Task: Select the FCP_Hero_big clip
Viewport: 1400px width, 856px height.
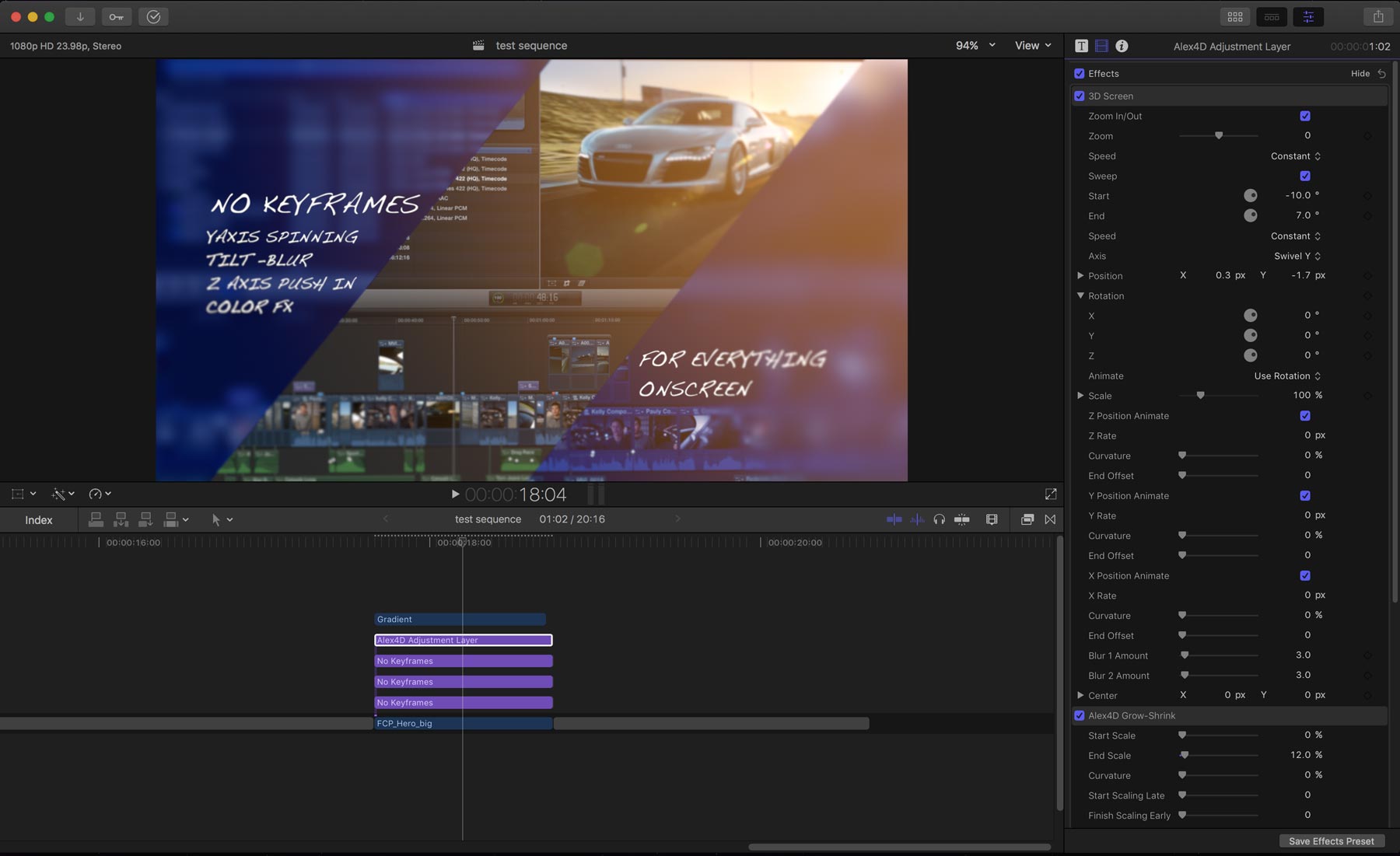Action: click(464, 723)
